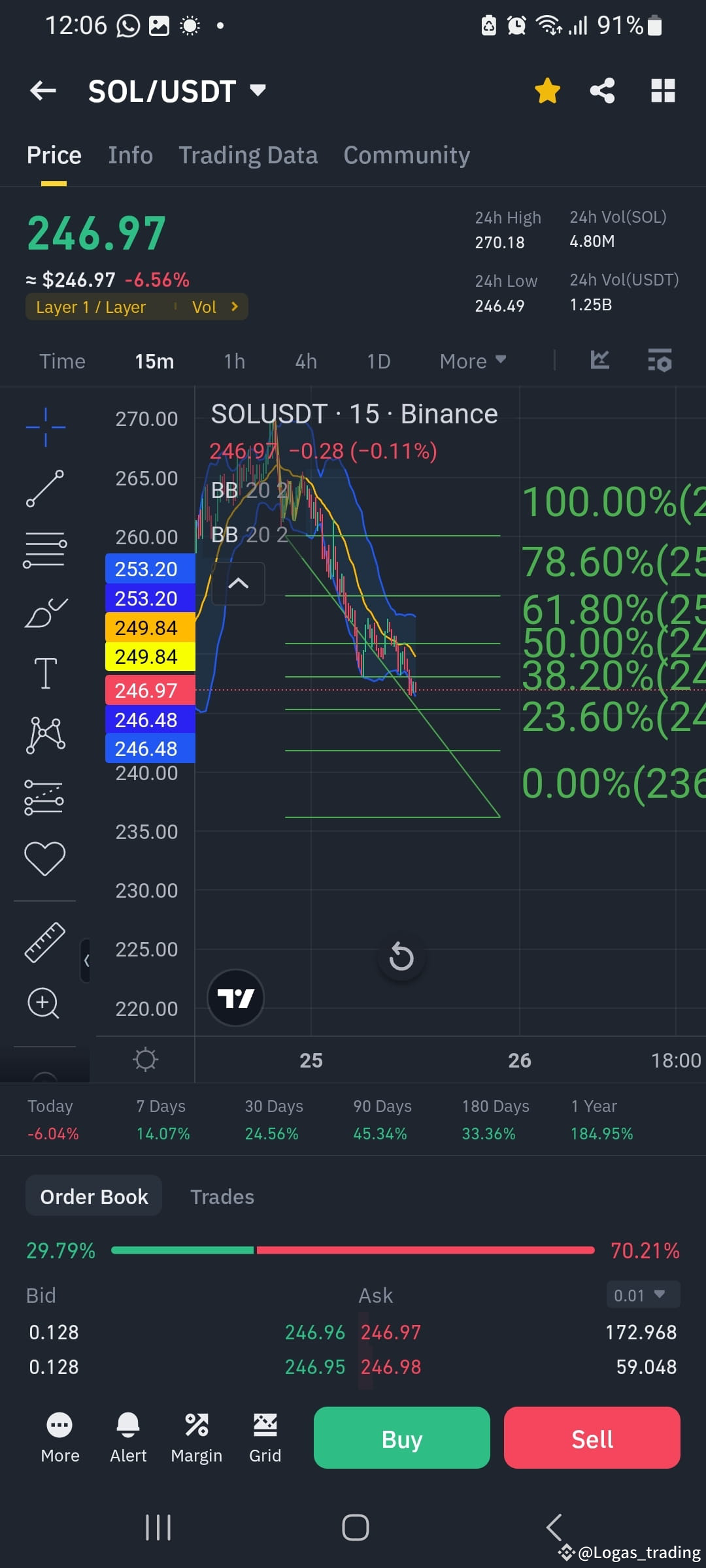Expand the More intervals dropdown

(473, 361)
